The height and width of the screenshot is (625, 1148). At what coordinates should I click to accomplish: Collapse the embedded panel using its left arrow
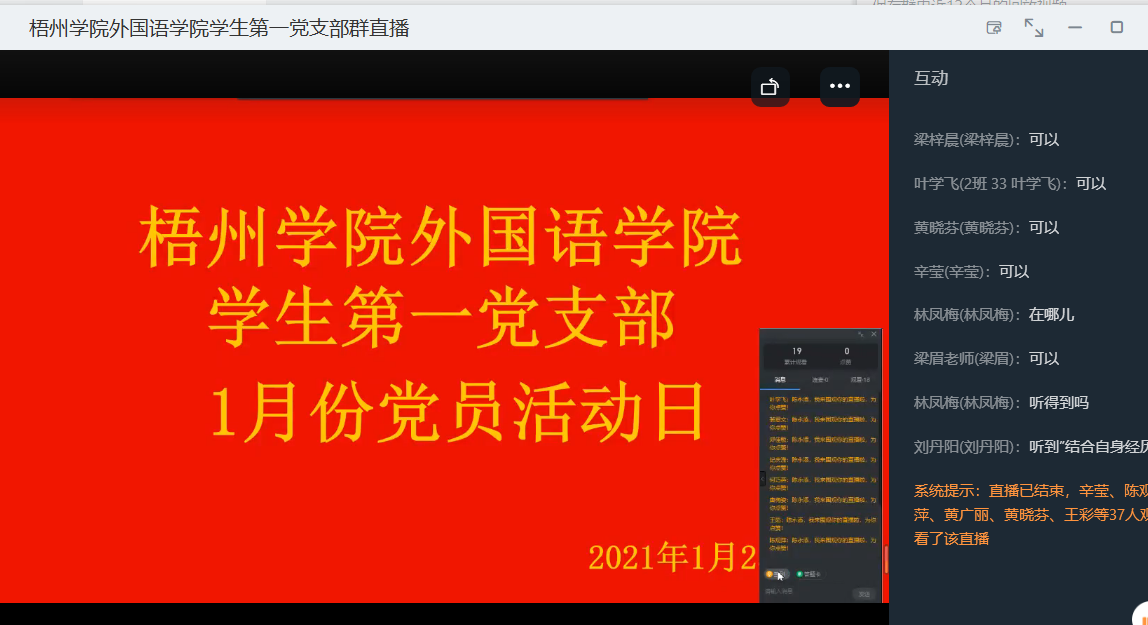(x=762, y=479)
